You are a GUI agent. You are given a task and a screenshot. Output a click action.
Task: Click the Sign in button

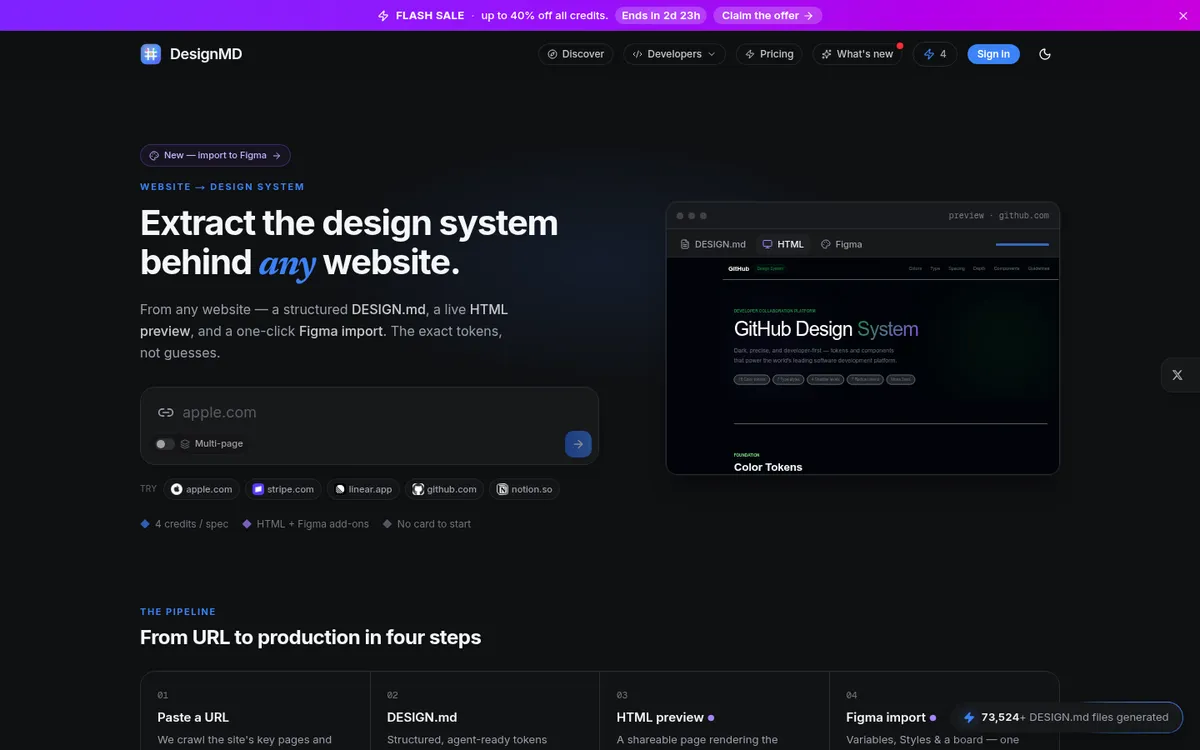pyautogui.click(x=993, y=54)
